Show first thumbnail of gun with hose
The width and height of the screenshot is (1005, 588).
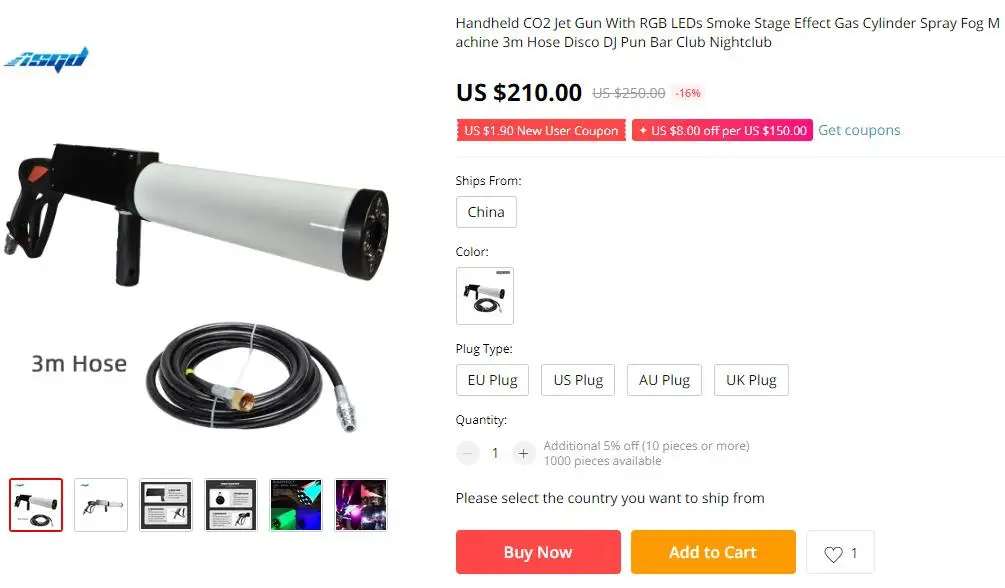point(36,505)
